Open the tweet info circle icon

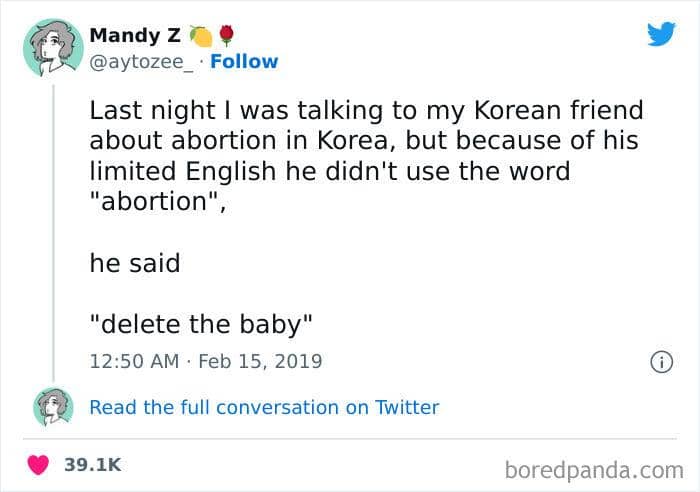click(x=661, y=362)
